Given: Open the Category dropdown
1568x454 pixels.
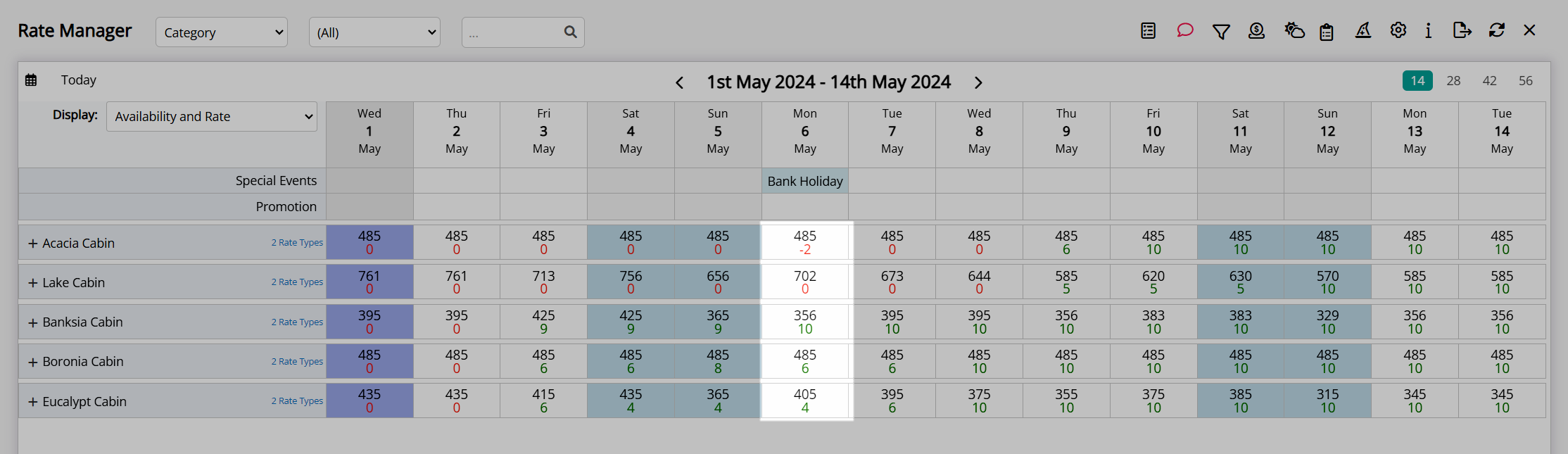Looking at the screenshot, I should click(x=222, y=32).
